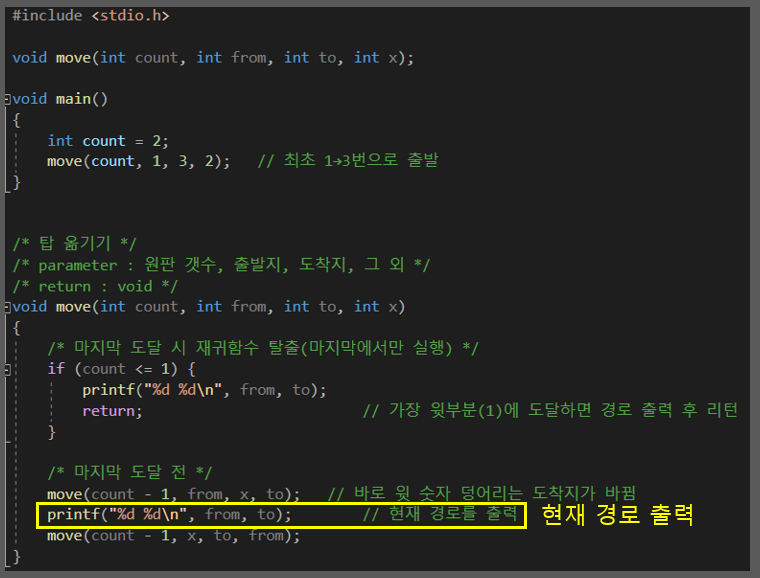Collapse the move function definition fold marker
Screen dimensions: 760x578
click(7, 307)
